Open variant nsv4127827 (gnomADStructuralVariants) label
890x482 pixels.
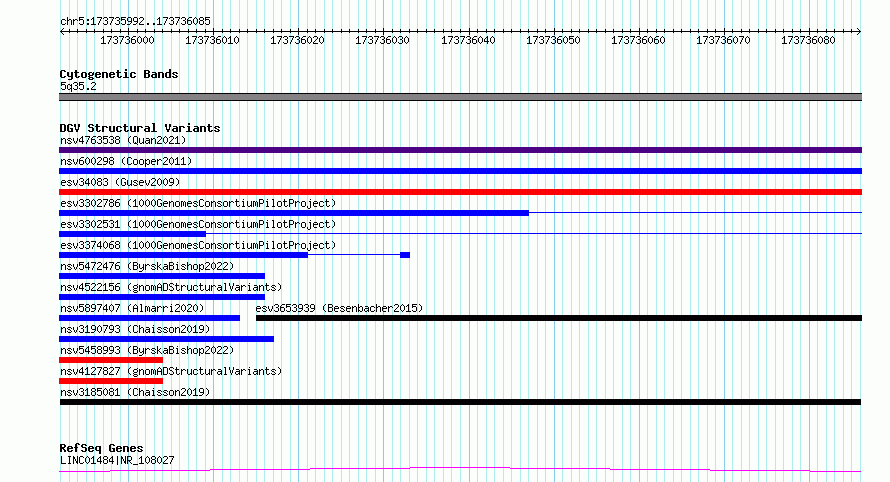click(x=171, y=371)
